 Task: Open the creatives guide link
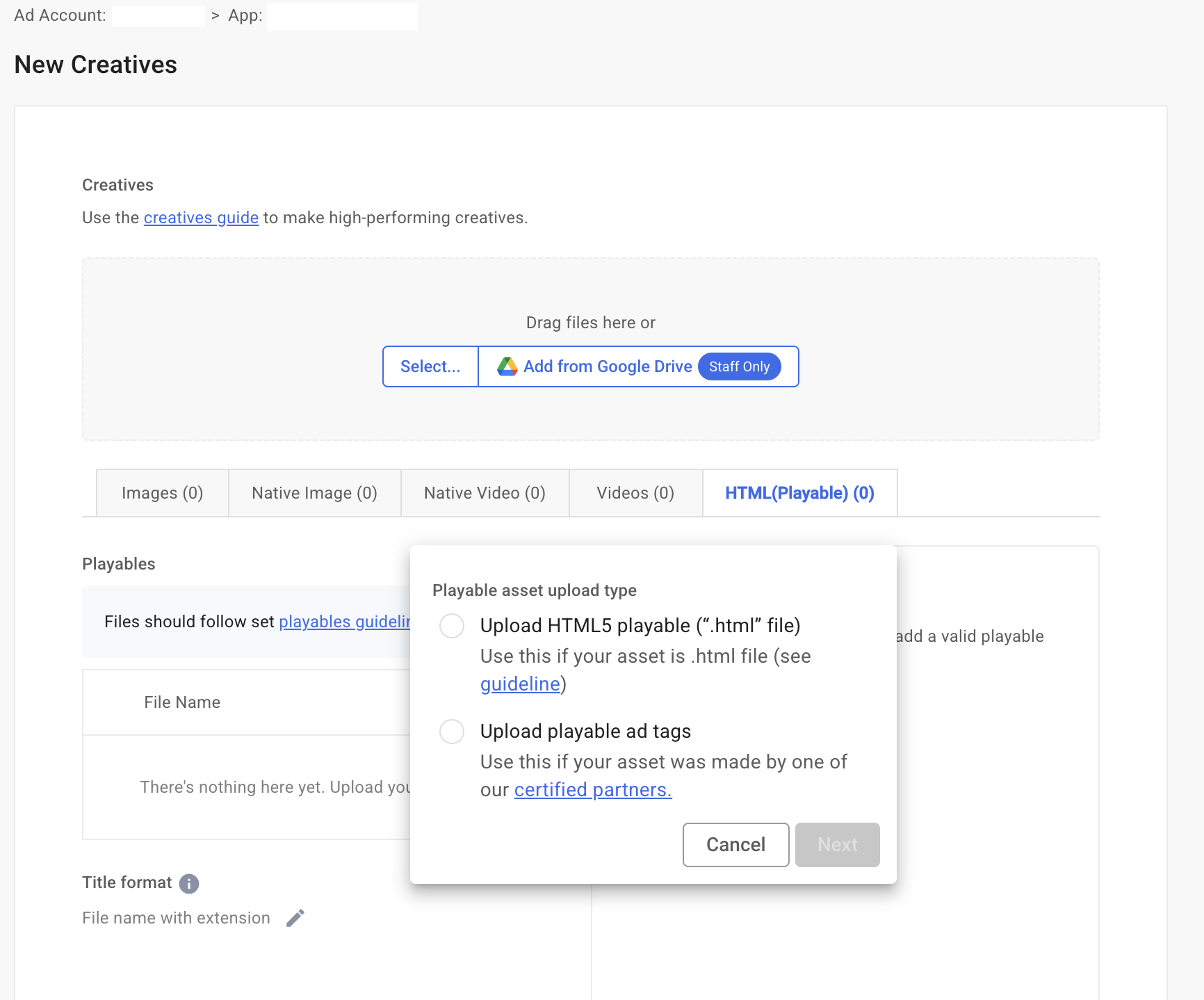202,218
